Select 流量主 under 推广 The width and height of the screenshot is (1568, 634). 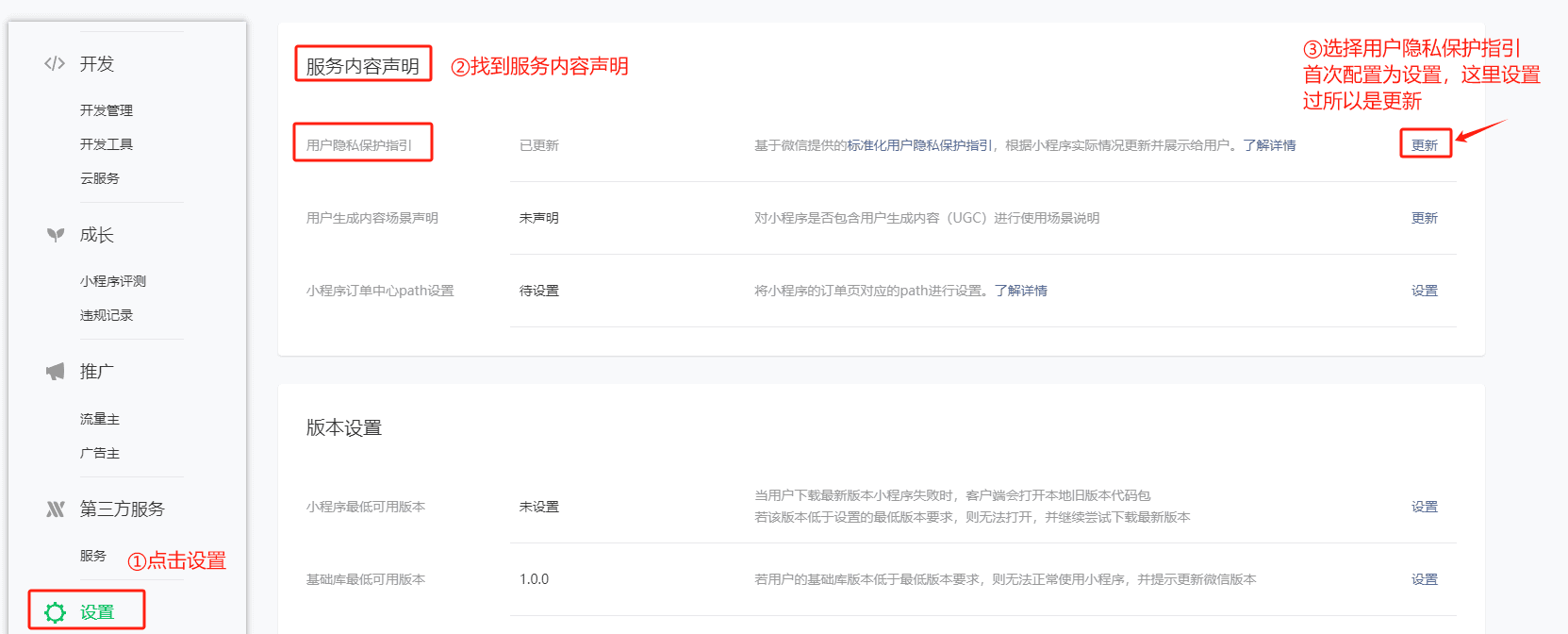pos(100,419)
